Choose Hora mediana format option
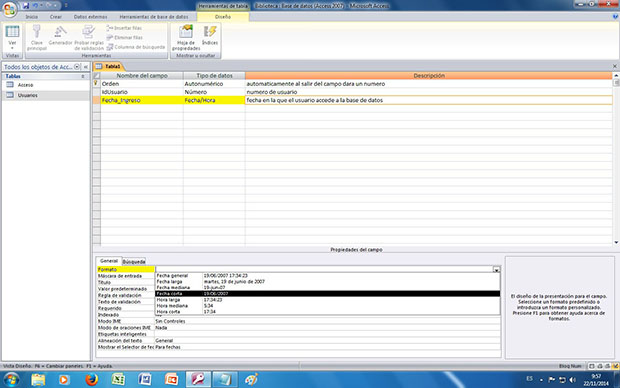This screenshot has width=620, height=388. point(327,306)
